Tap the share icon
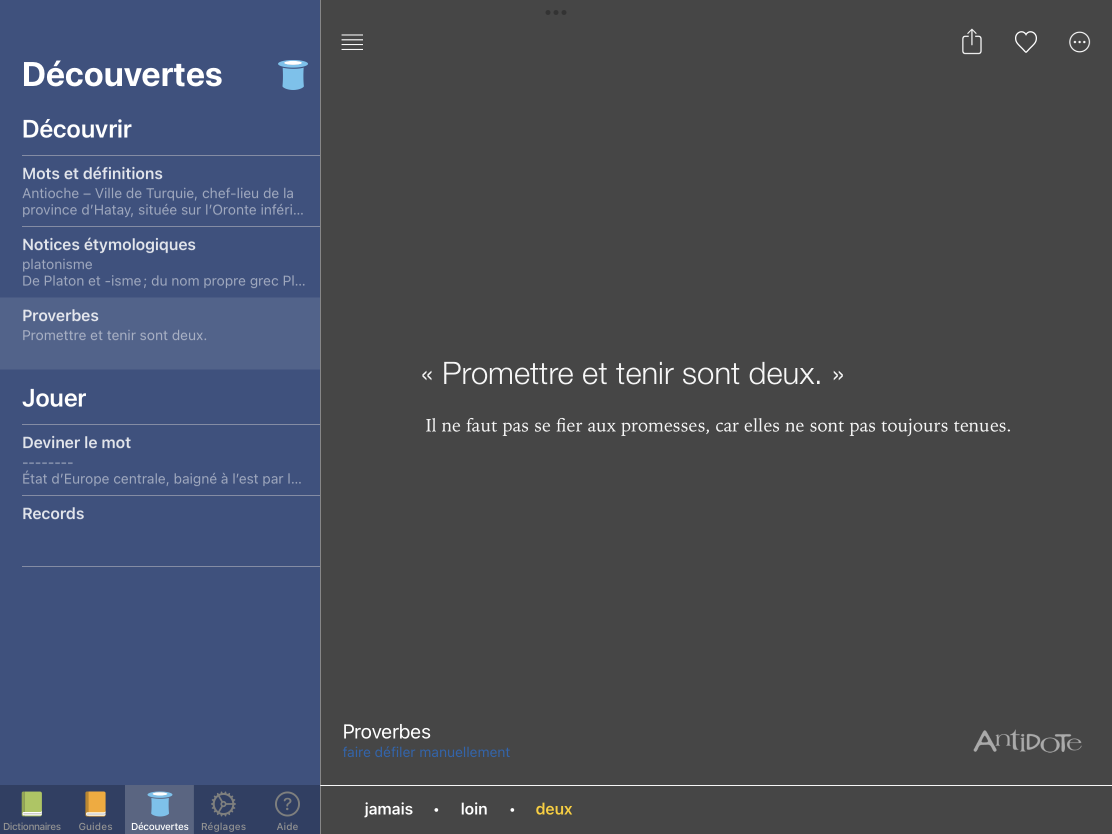 [x=972, y=42]
